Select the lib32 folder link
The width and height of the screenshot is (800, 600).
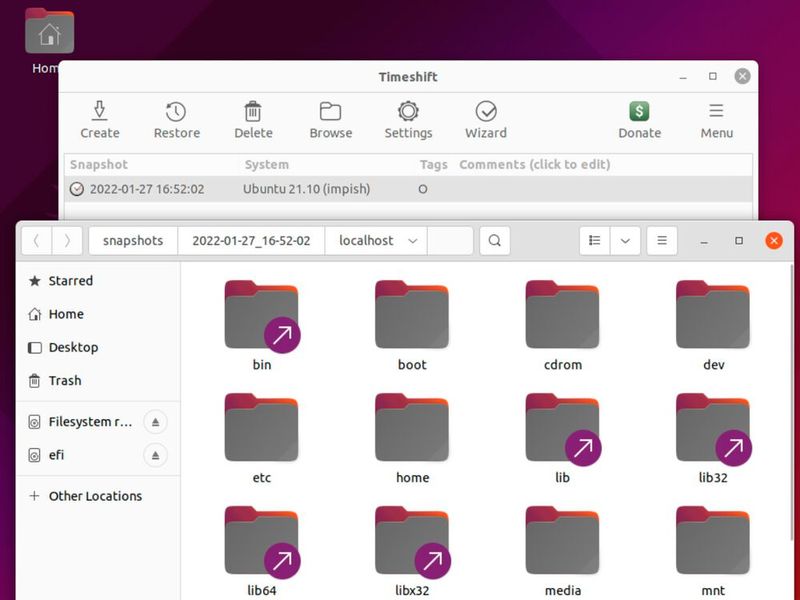coord(713,439)
